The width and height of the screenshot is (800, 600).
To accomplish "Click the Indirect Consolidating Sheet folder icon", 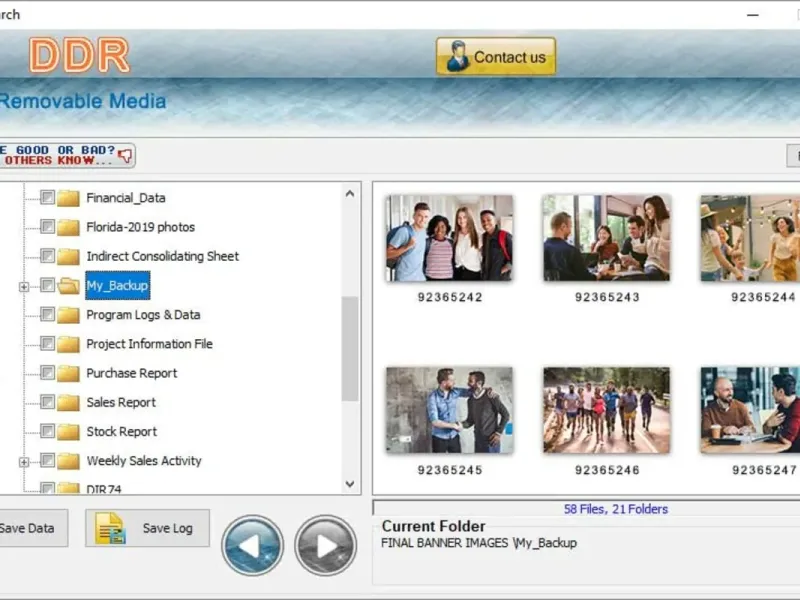I will point(68,256).
